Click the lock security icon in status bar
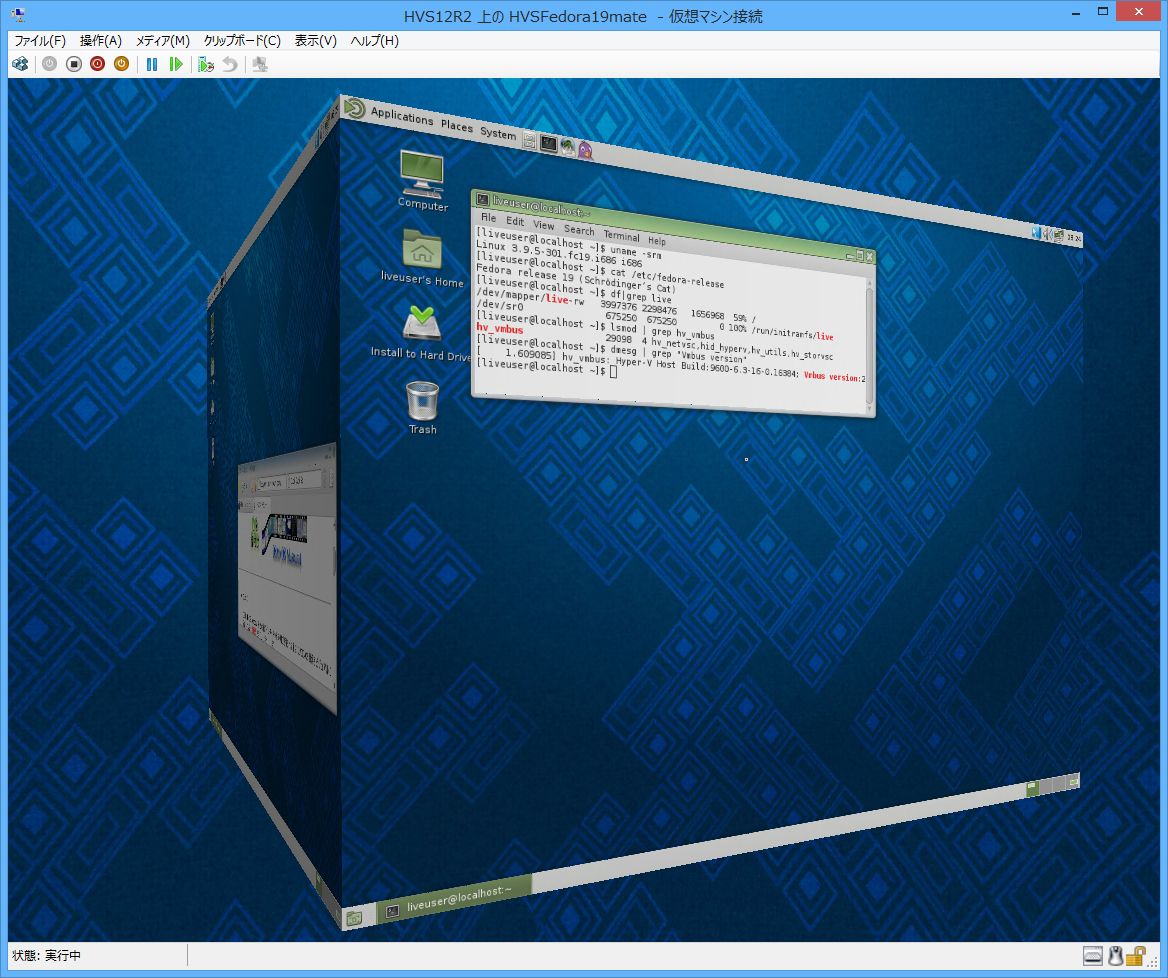1168x978 pixels. 1135,955
